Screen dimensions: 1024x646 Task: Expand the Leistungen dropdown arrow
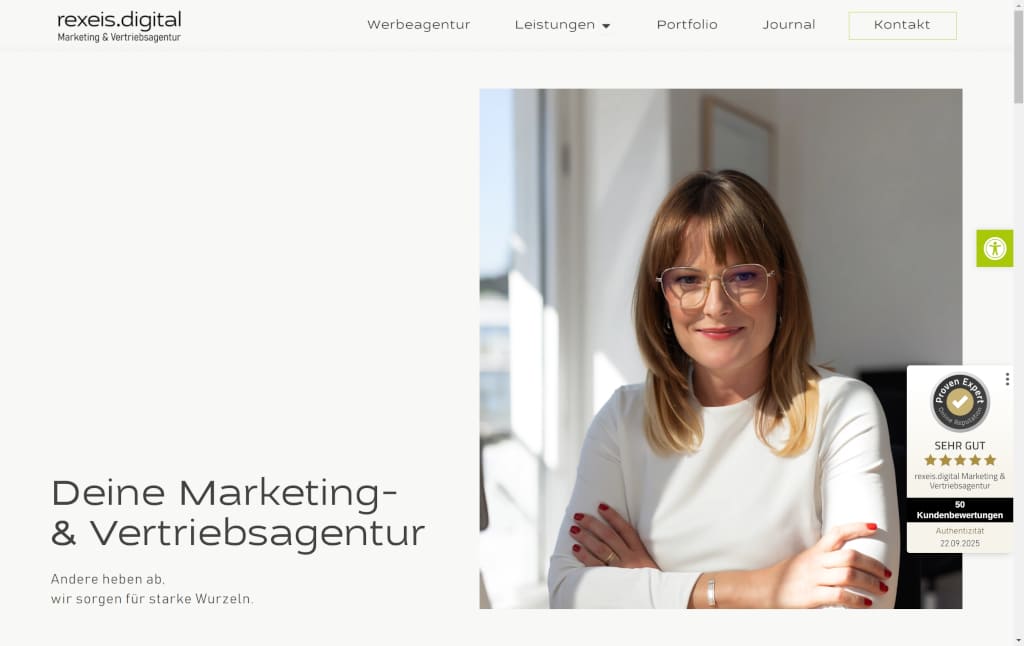tap(606, 26)
